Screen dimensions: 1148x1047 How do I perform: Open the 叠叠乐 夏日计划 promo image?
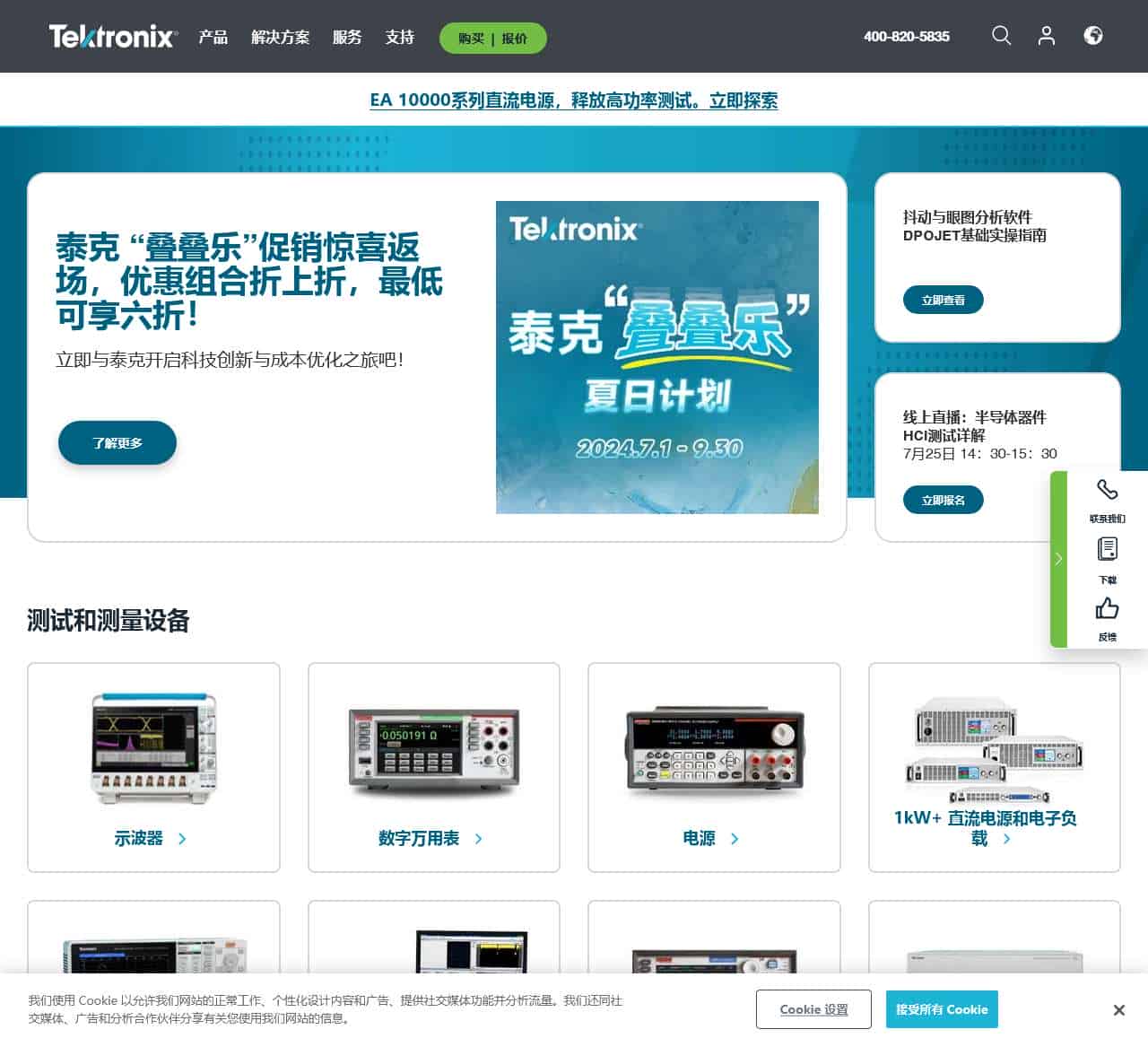point(657,357)
